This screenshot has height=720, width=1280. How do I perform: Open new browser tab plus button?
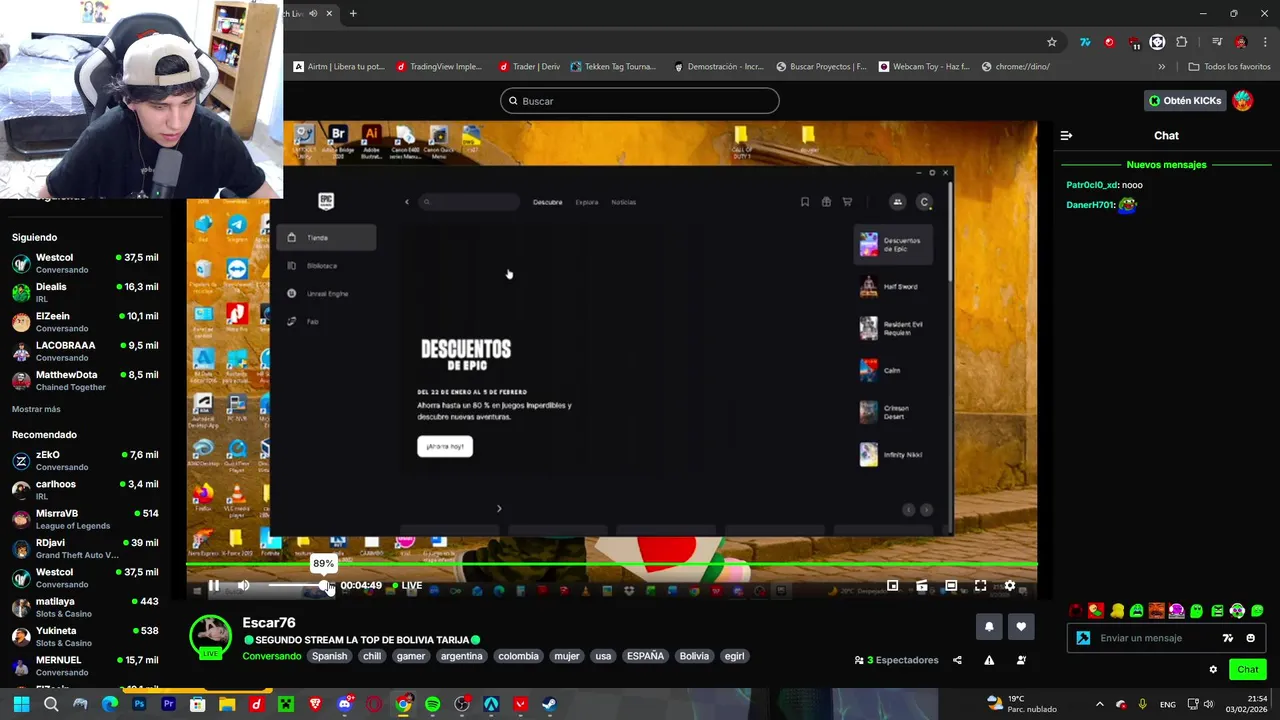tap(353, 13)
